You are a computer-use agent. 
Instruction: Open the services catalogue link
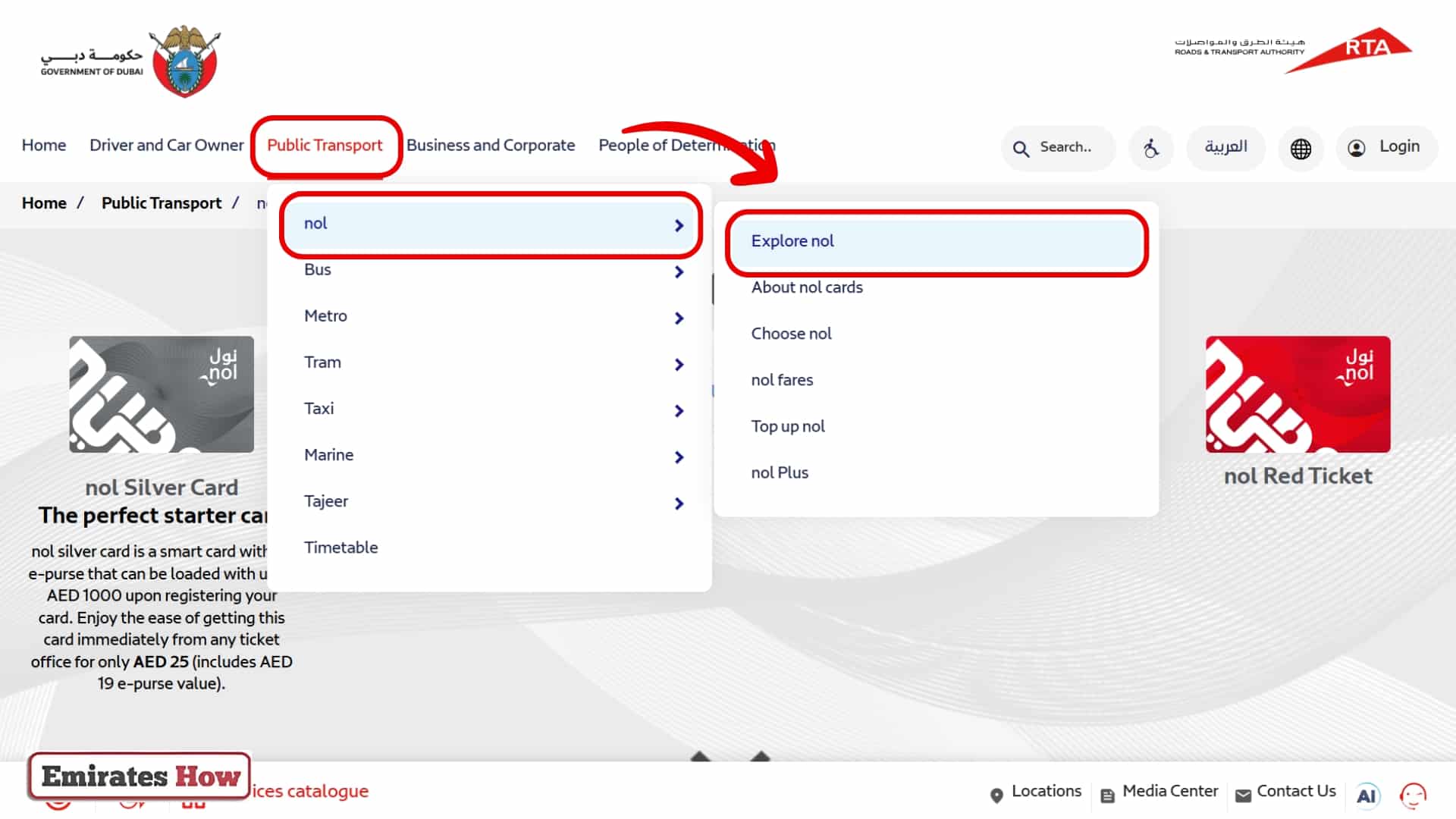coord(309,791)
